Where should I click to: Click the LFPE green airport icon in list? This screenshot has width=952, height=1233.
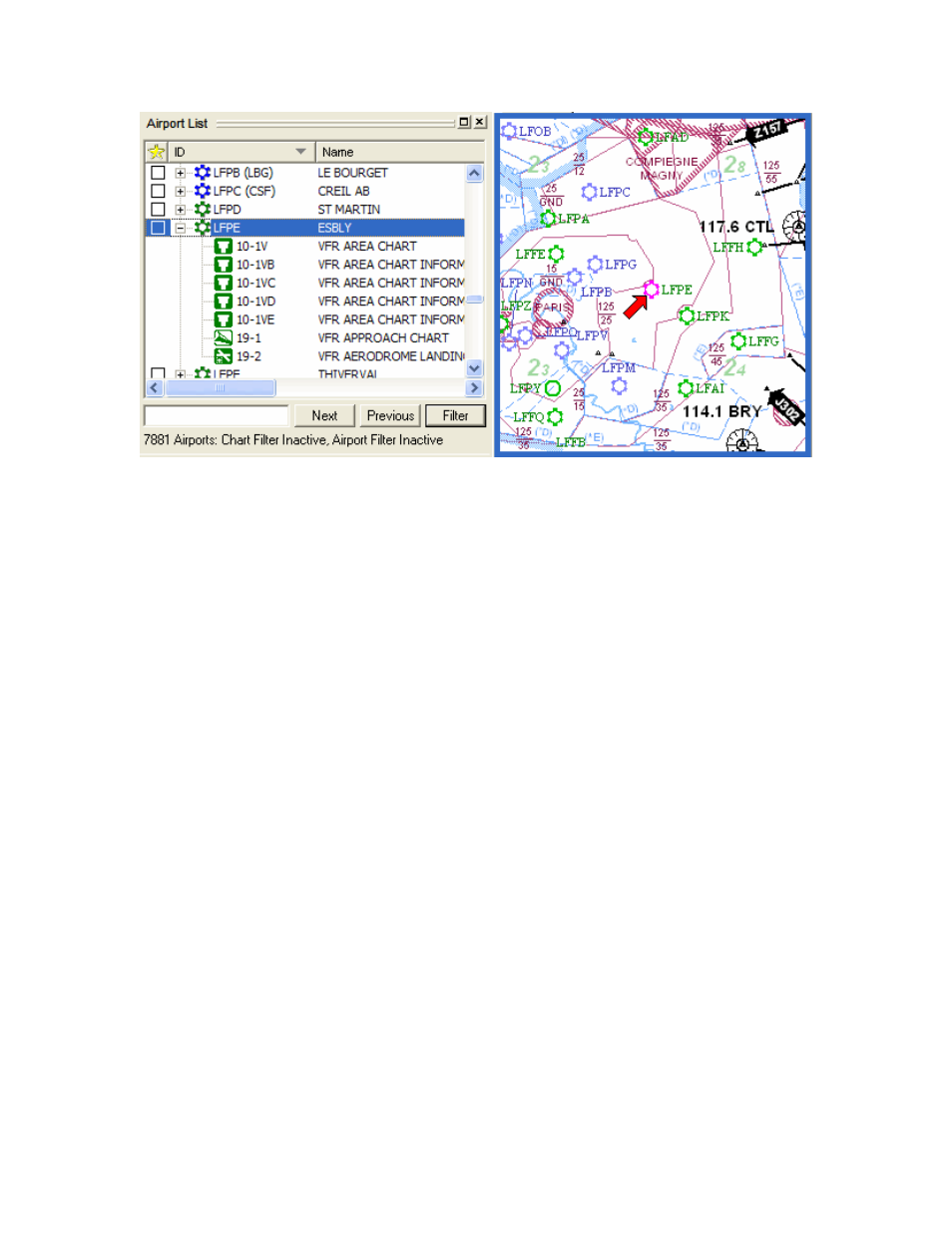[x=203, y=228]
